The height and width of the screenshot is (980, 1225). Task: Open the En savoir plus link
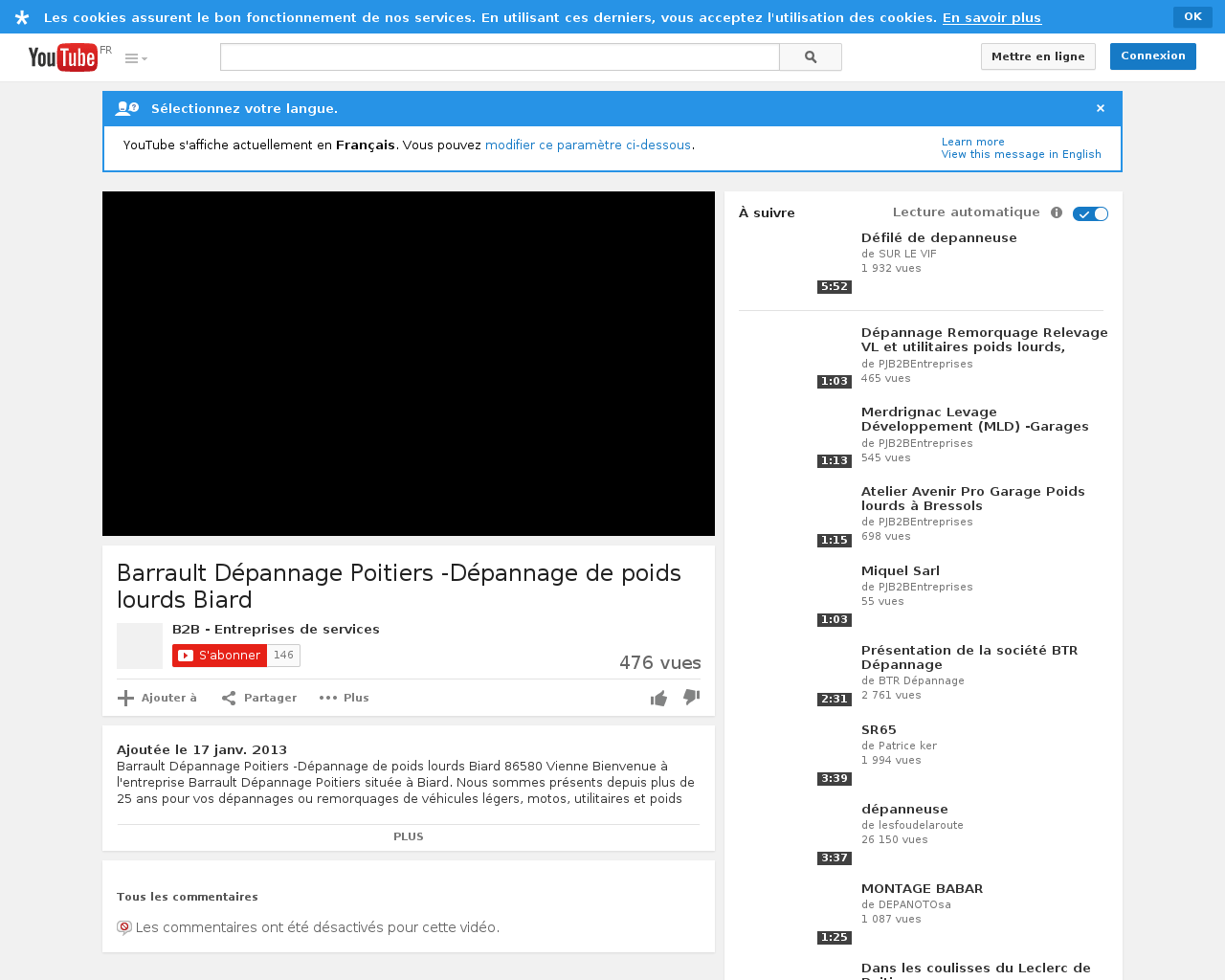(991, 18)
